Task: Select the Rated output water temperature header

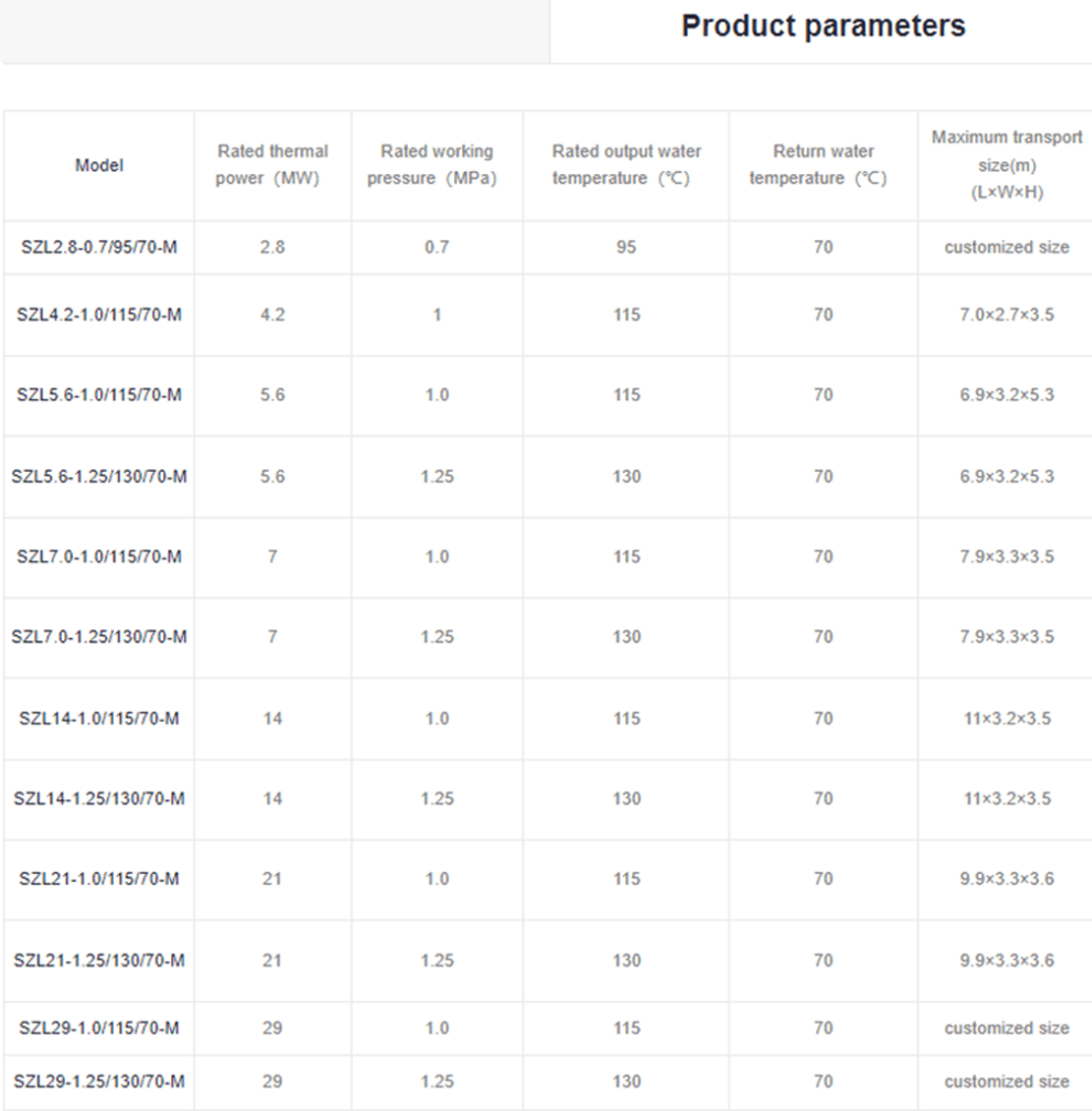Action: (x=626, y=164)
